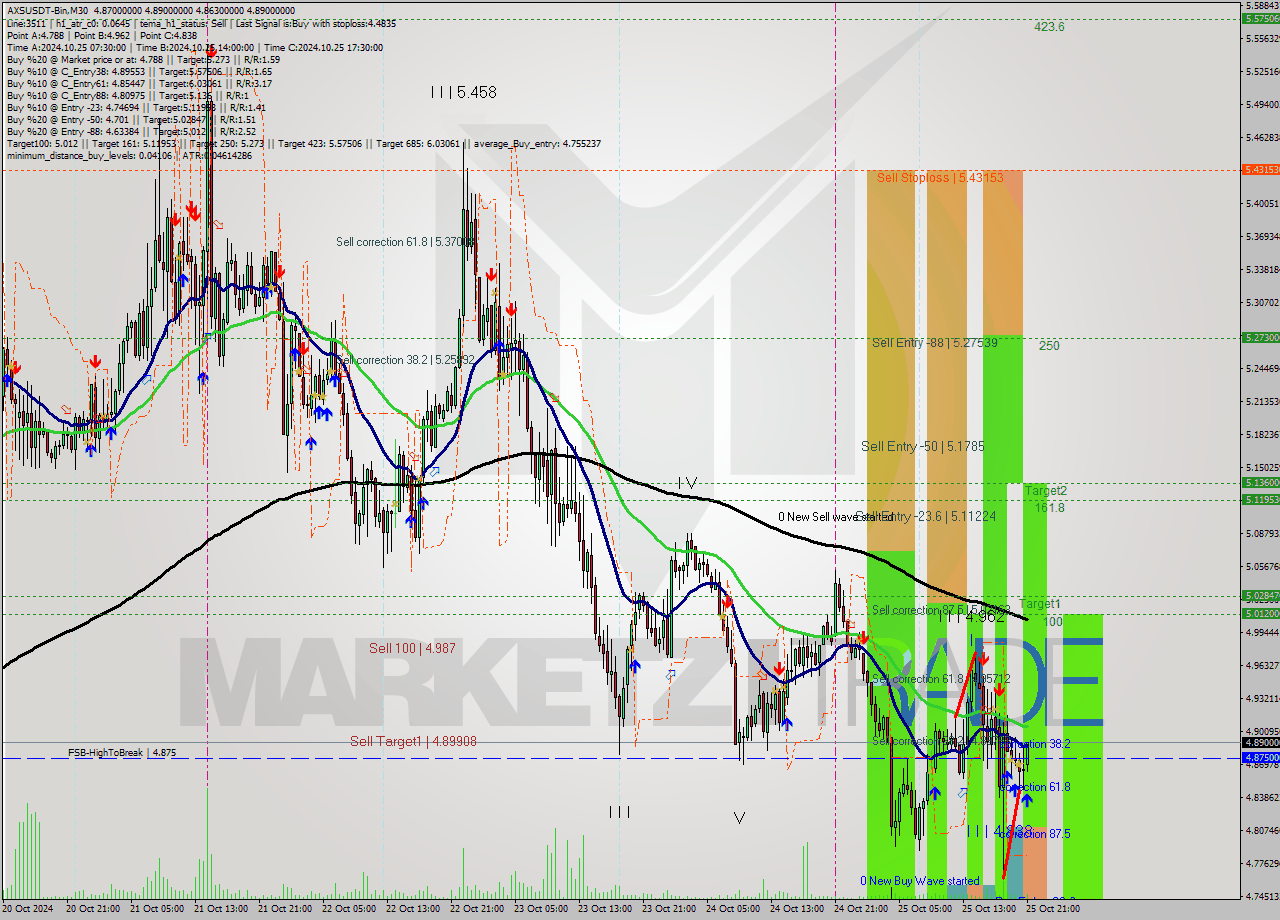Viewport: 1280px width, 920px height.
Task: Click the '25 Oct 21:00' time axis label
Action: point(1052,908)
